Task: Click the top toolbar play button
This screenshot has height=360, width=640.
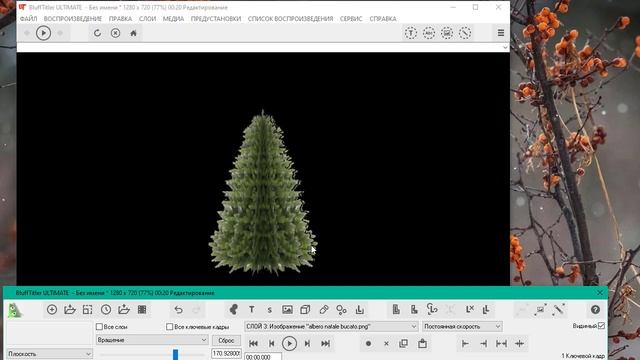Action: (x=43, y=33)
